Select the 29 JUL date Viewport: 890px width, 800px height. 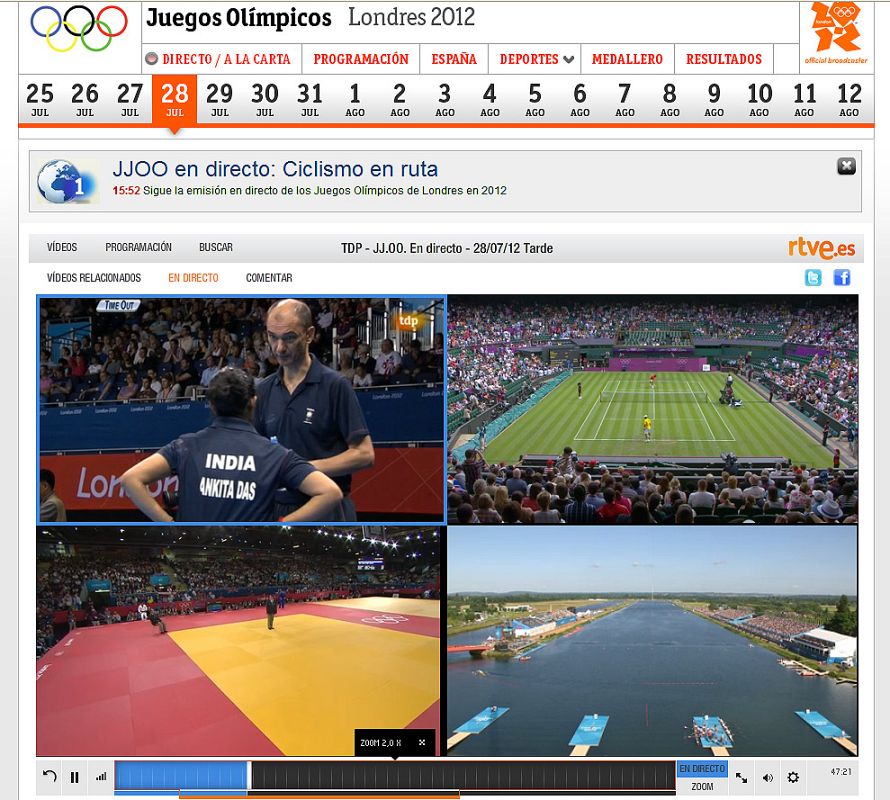(x=219, y=99)
